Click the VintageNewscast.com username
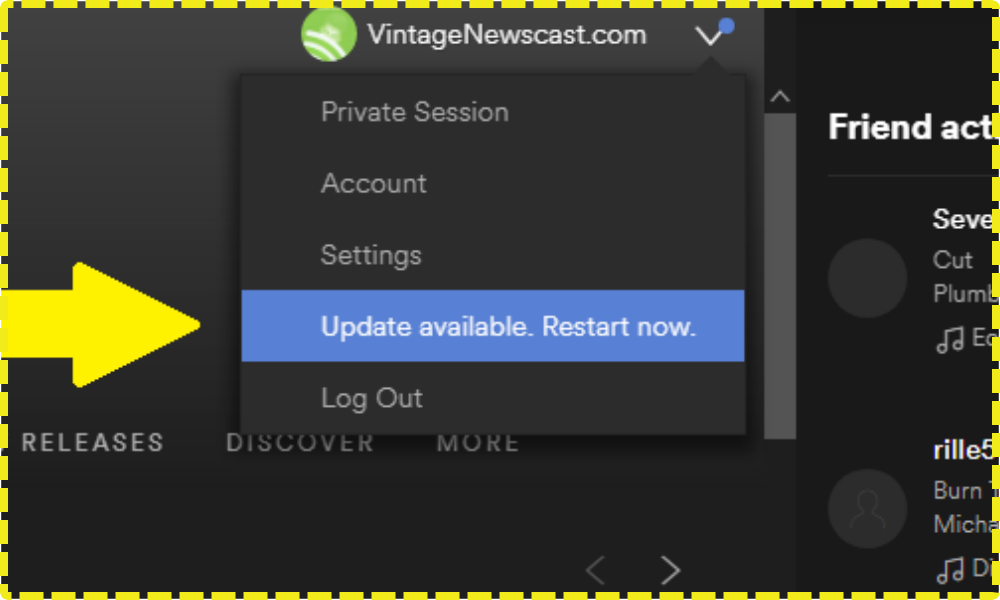Screen dimensions: 1000x600 pos(507,34)
